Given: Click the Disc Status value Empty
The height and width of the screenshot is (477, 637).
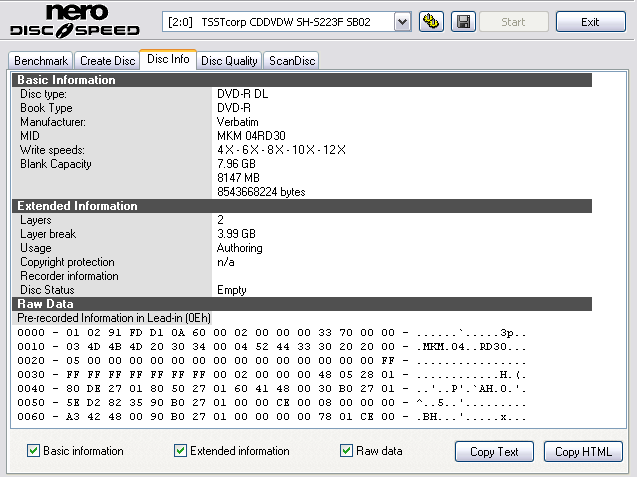Looking at the screenshot, I should [x=232, y=290].
